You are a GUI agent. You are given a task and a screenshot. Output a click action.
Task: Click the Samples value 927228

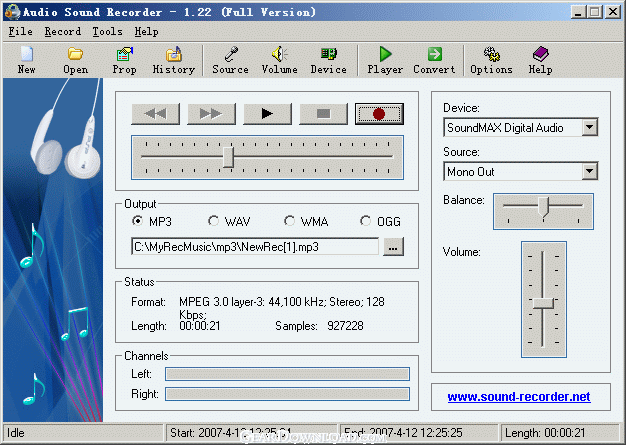(x=345, y=326)
